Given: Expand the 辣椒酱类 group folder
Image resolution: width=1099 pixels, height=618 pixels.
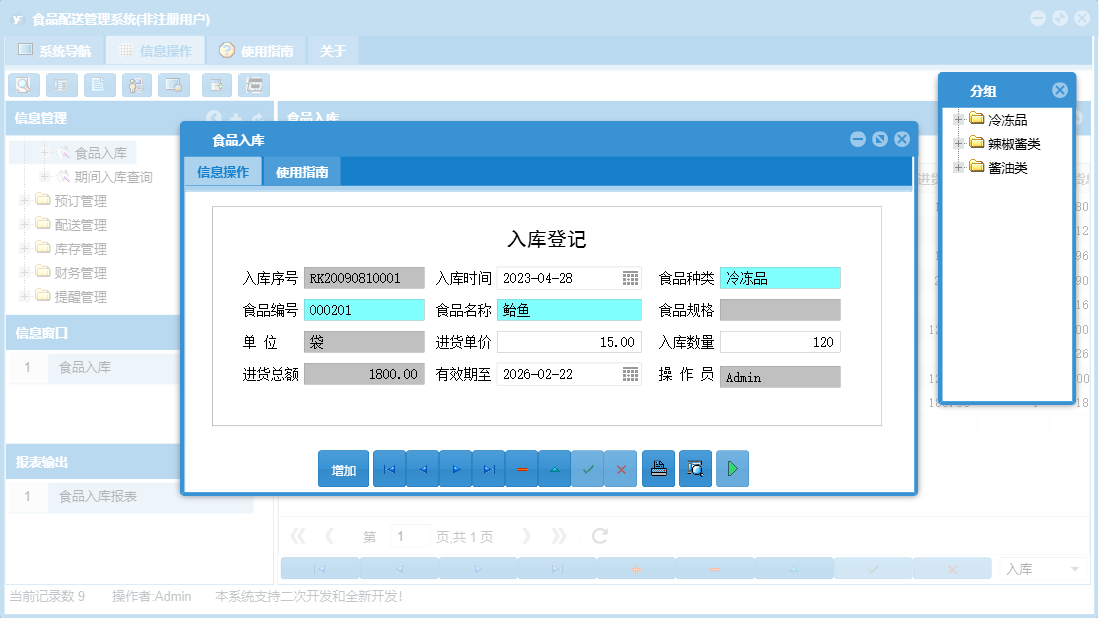Looking at the screenshot, I should [957, 143].
